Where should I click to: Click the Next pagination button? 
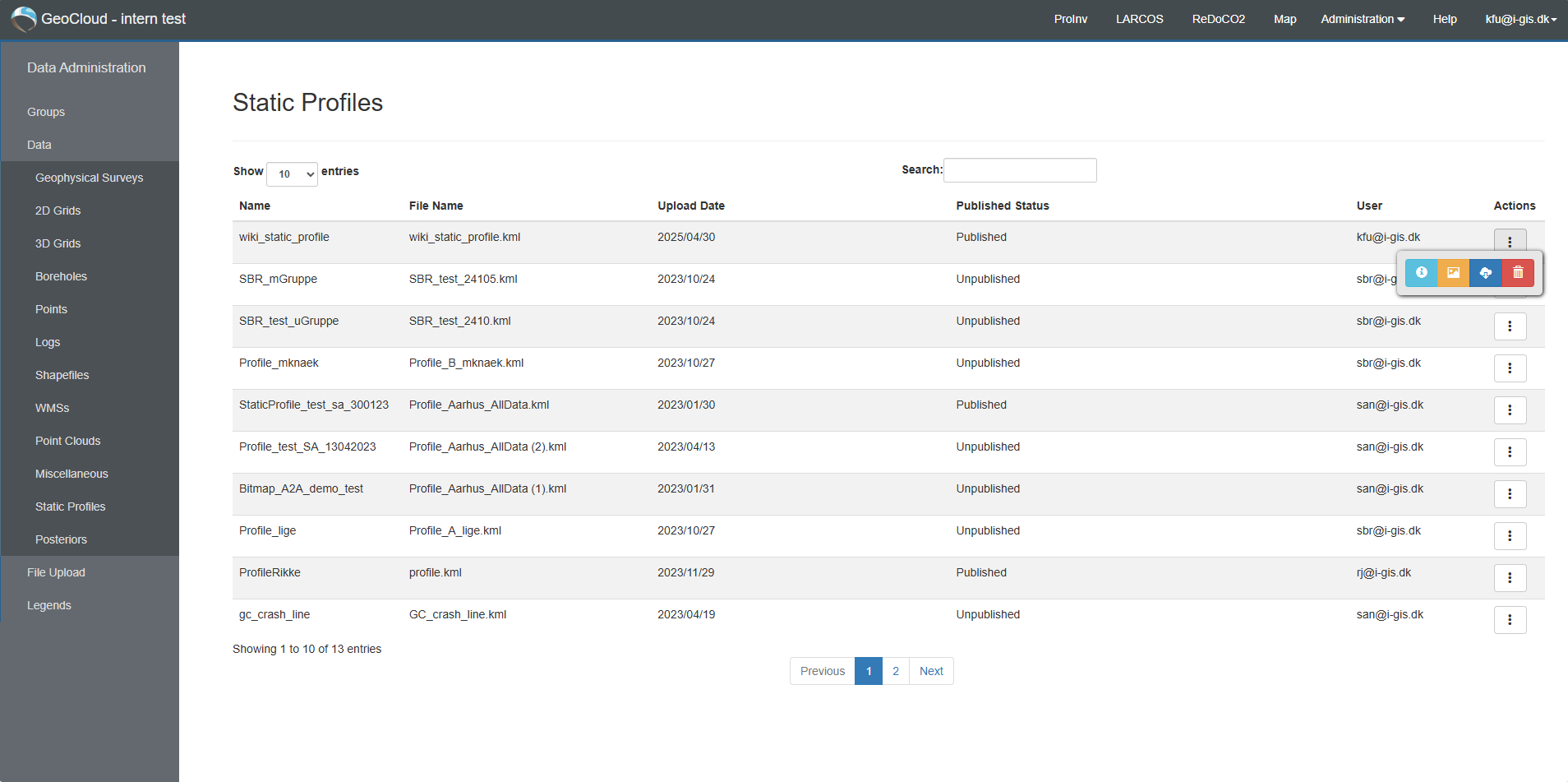click(x=931, y=671)
